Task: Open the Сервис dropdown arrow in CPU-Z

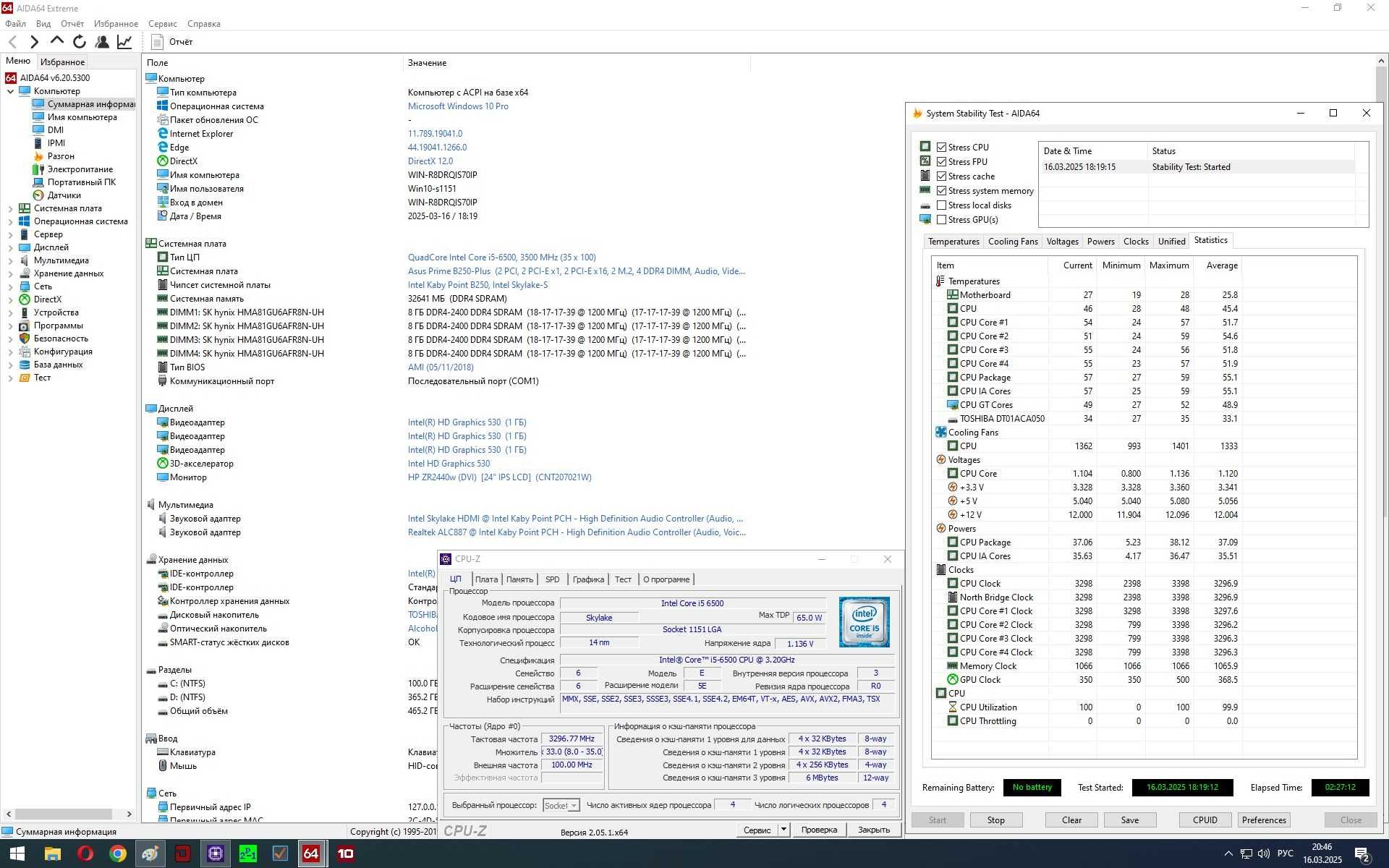Action: [783, 830]
